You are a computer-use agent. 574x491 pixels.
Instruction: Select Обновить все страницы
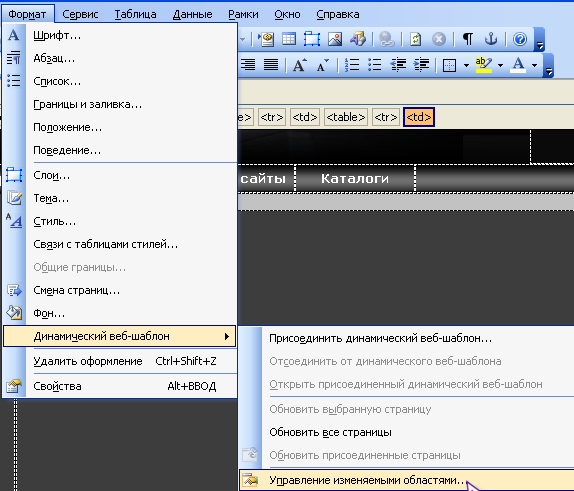407,432
